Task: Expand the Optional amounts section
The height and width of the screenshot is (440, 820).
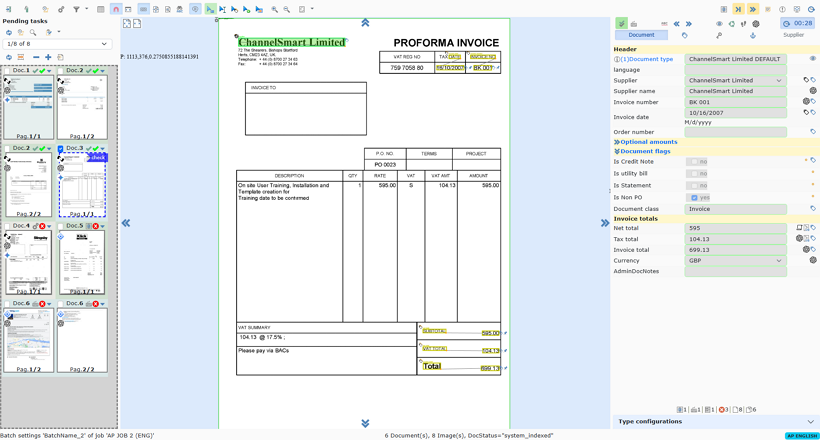Action: 645,142
